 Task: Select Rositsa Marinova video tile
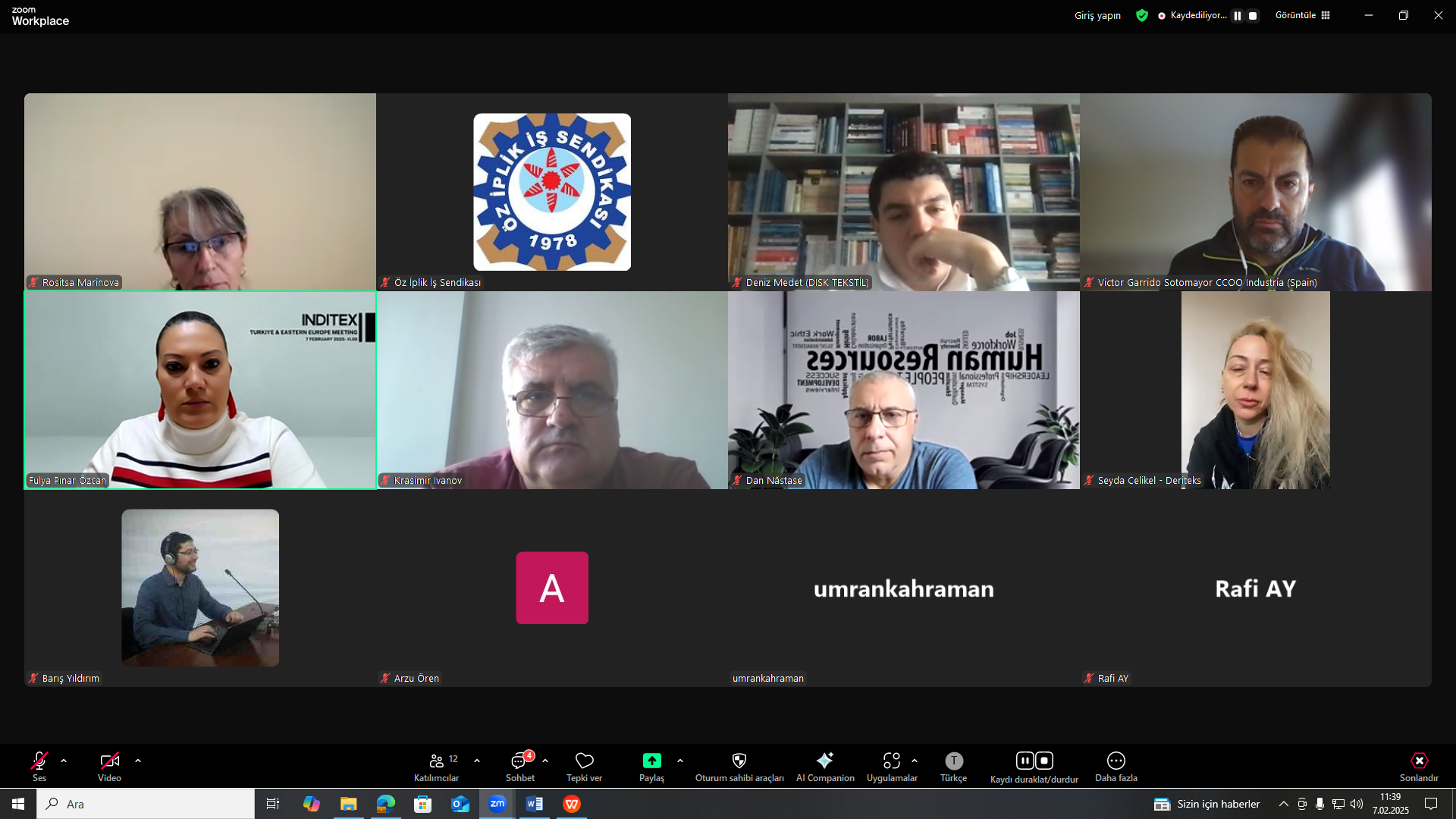click(x=200, y=192)
